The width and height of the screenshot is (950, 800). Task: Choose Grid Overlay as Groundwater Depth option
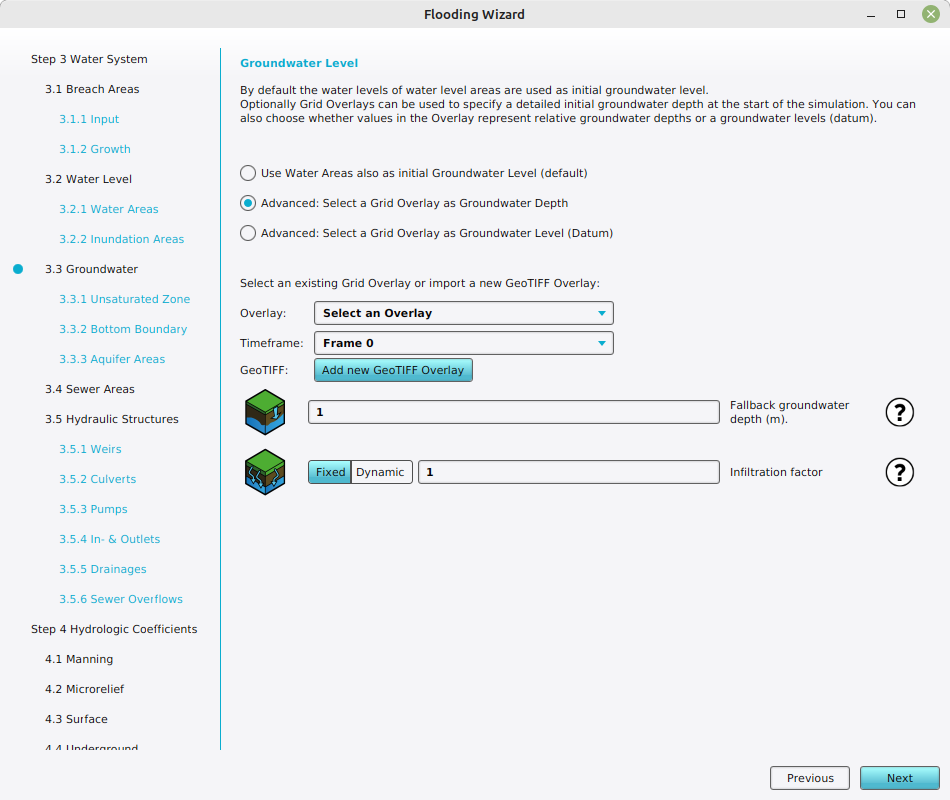(248, 203)
